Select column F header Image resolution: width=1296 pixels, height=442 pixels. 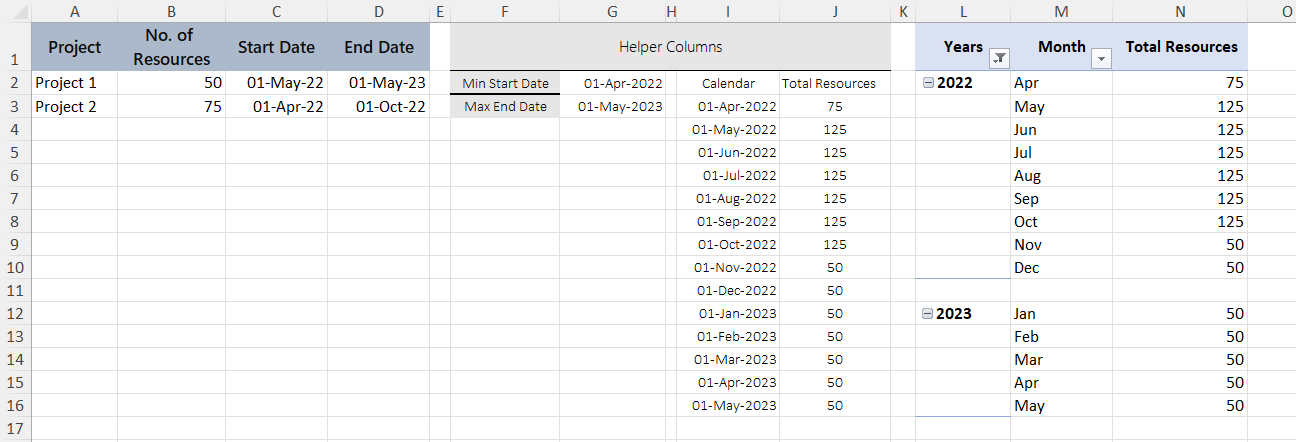(505, 11)
